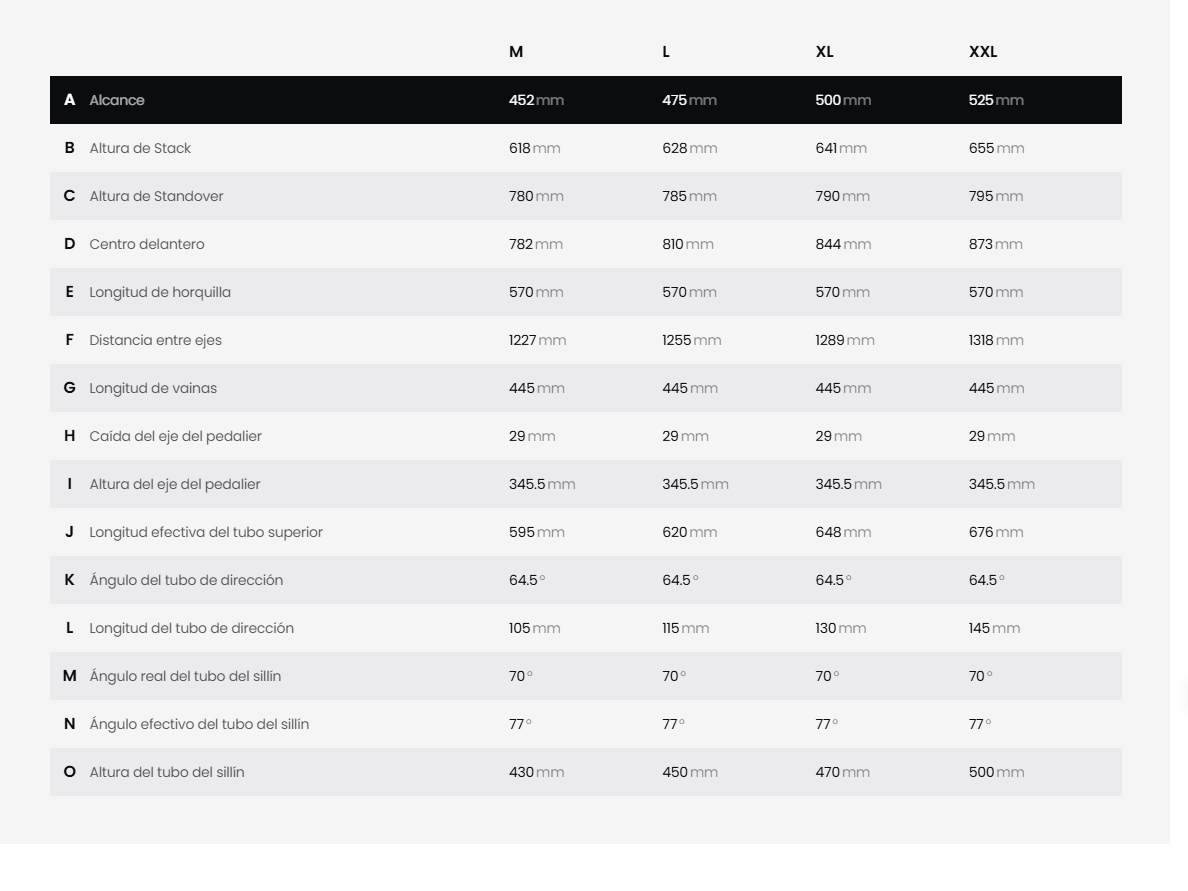The height and width of the screenshot is (891, 1188).
Task: Select Altura del eje del pedalier row
Action: (586, 484)
